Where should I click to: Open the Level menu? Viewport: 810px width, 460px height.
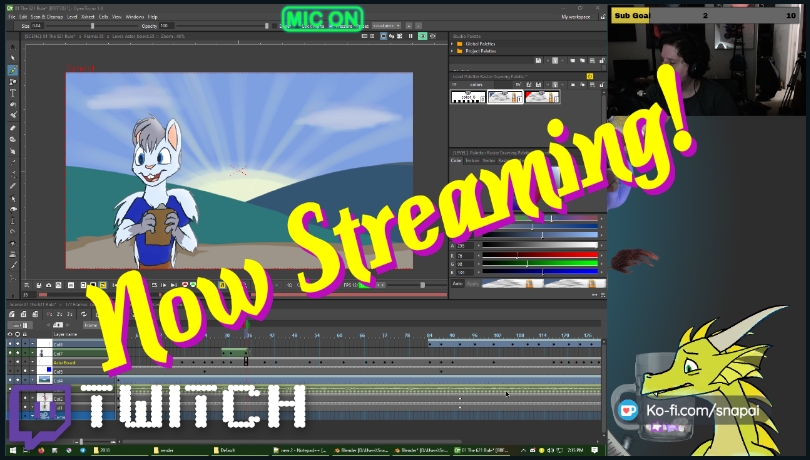click(x=72, y=17)
